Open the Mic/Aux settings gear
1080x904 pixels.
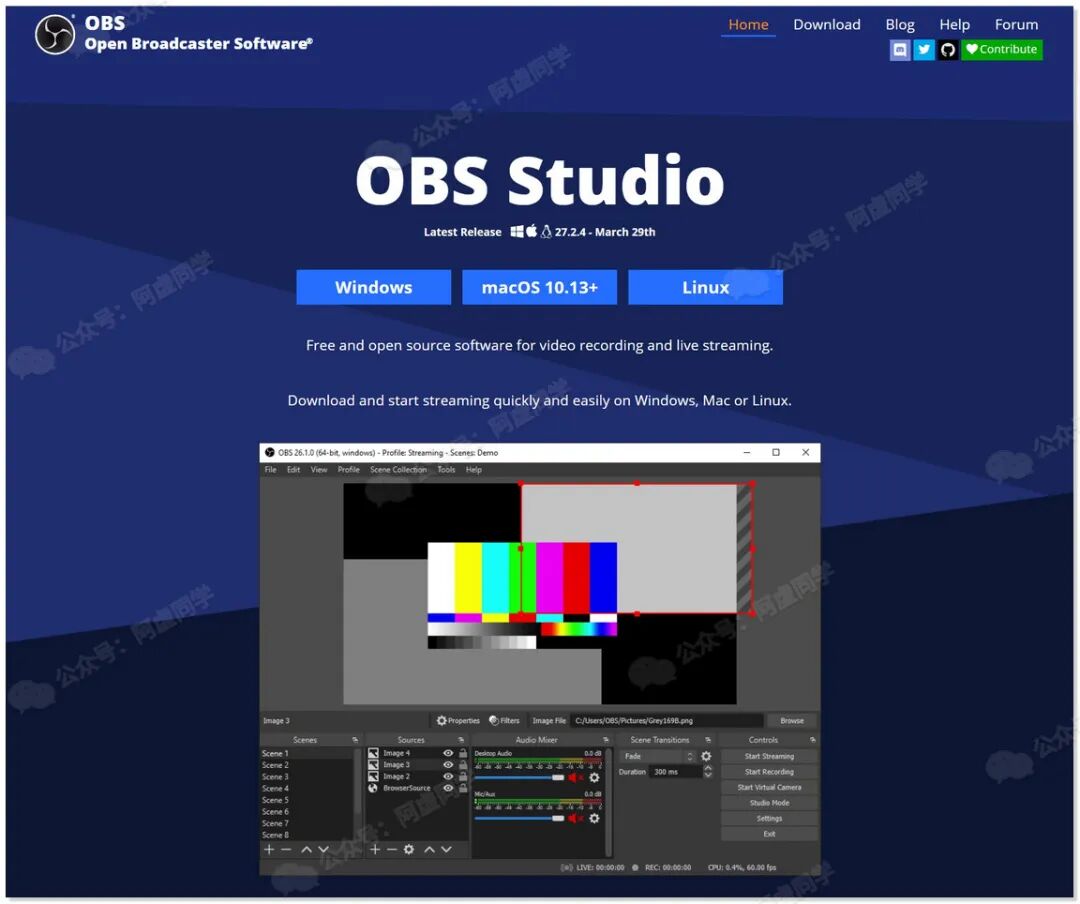(x=594, y=819)
